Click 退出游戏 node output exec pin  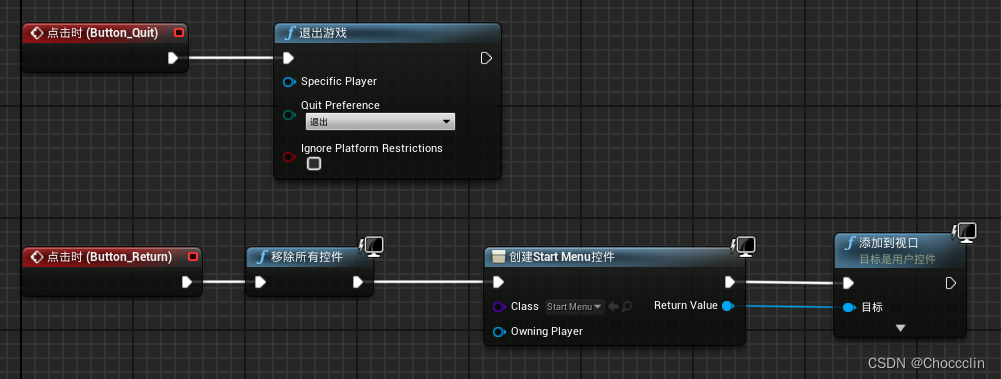486,58
